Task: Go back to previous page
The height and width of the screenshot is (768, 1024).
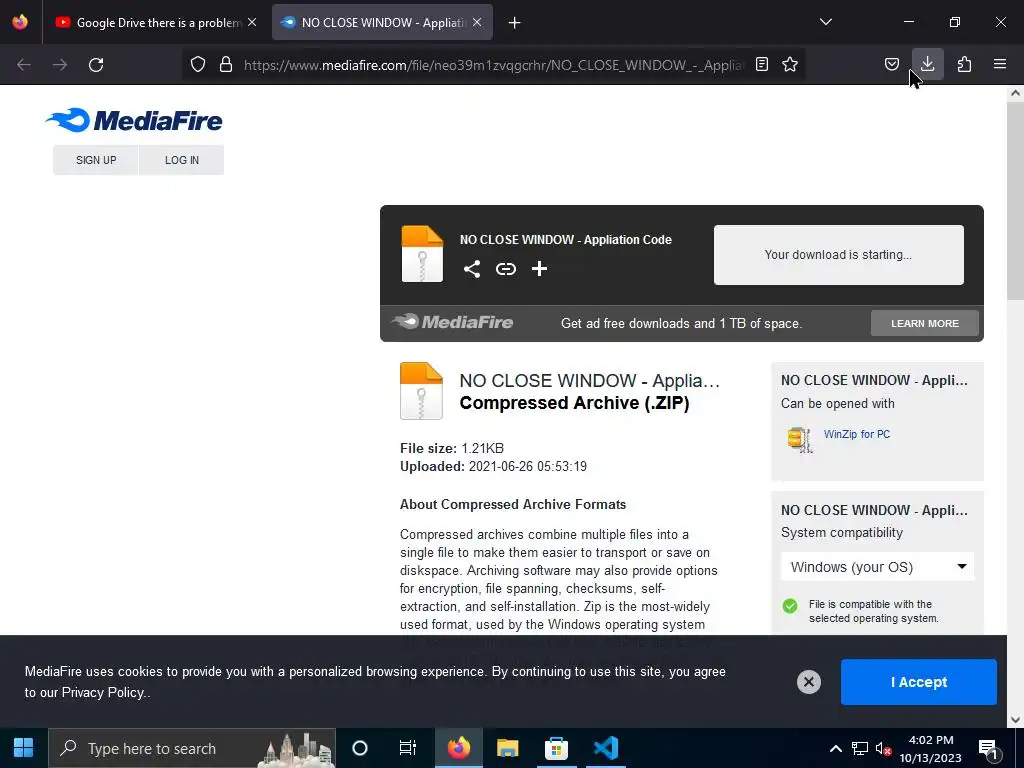Action: (x=24, y=65)
